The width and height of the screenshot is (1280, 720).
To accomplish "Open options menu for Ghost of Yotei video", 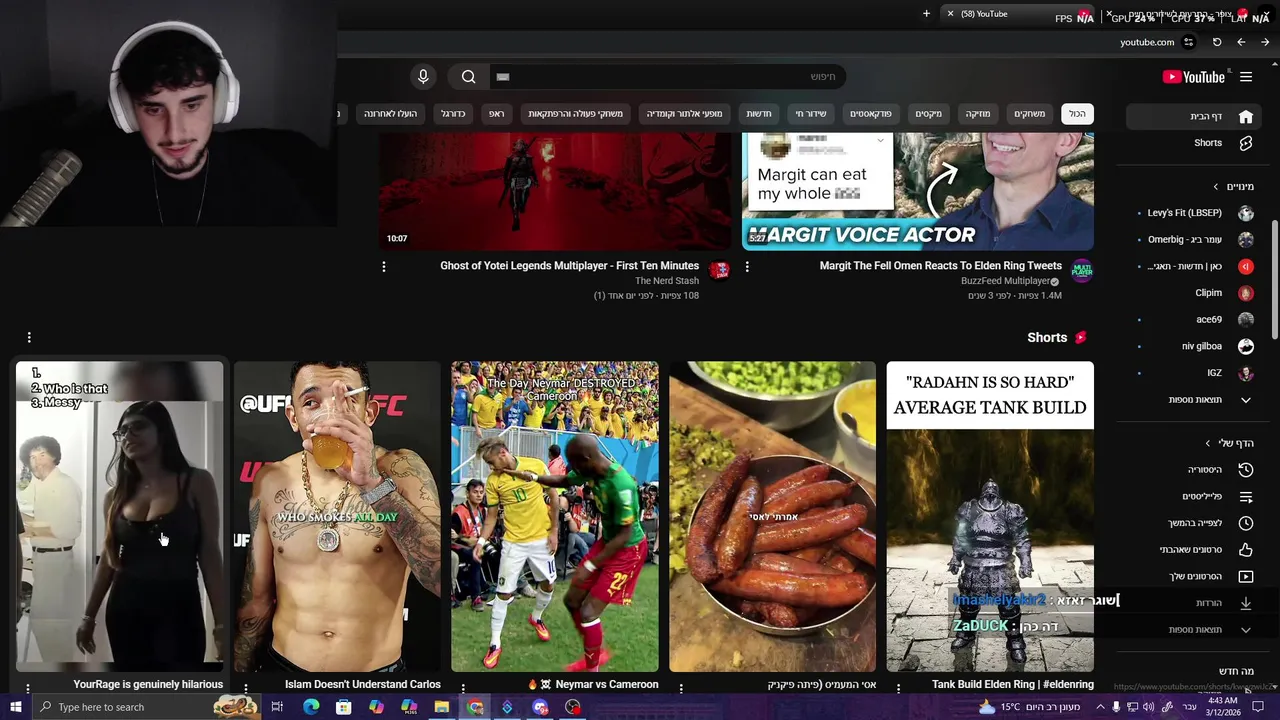I will click(x=384, y=267).
